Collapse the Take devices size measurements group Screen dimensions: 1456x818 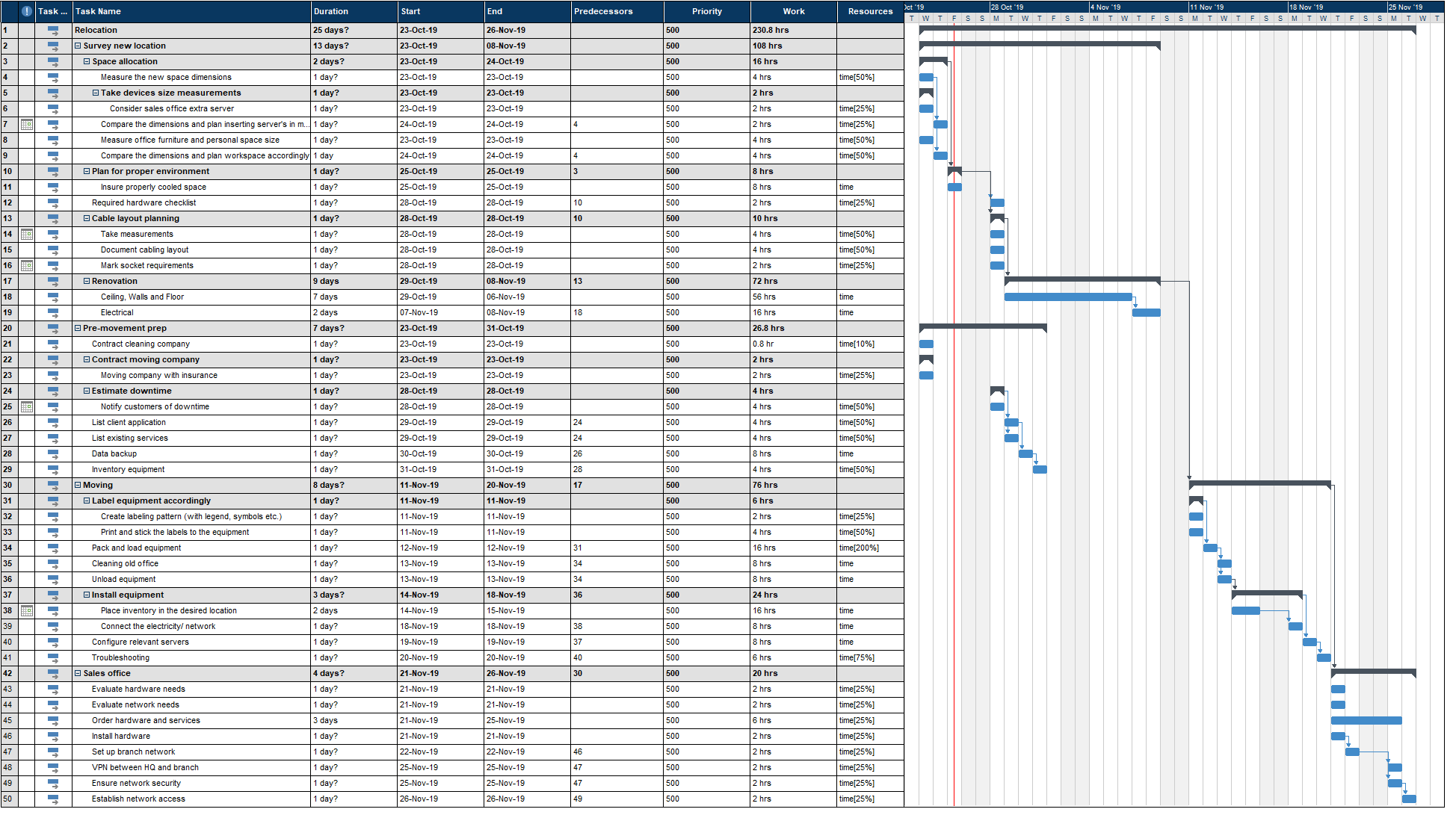pos(95,93)
